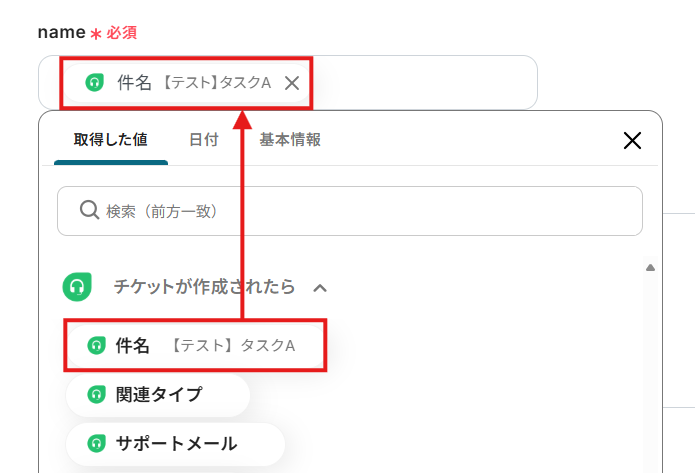Click the green icon on サポートメール option

pos(96,442)
